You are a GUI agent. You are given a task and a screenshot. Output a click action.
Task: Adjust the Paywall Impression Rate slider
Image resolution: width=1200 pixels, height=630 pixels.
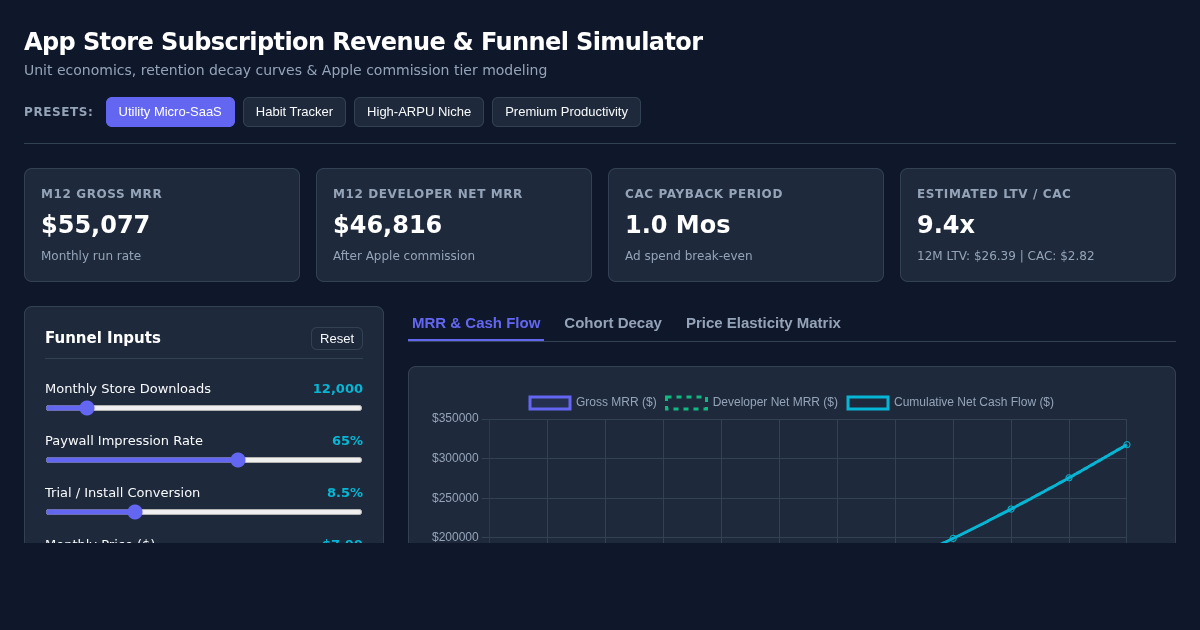tap(204, 460)
